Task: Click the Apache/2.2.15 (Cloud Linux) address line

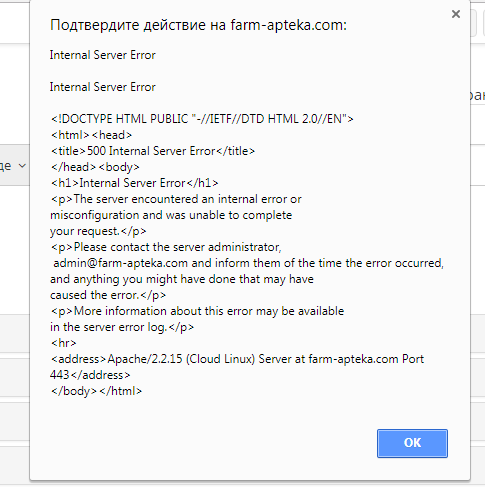Action: (x=237, y=359)
